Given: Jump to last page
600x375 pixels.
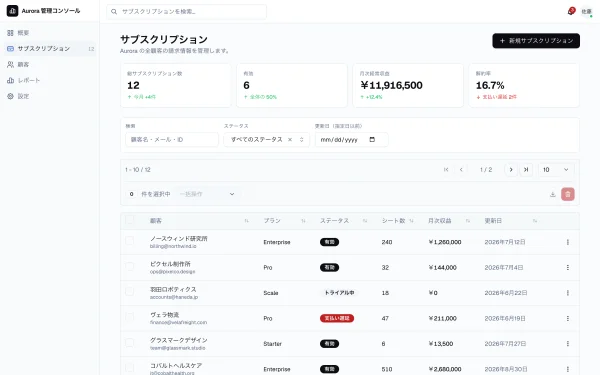Looking at the screenshot, I should [526, 170].
